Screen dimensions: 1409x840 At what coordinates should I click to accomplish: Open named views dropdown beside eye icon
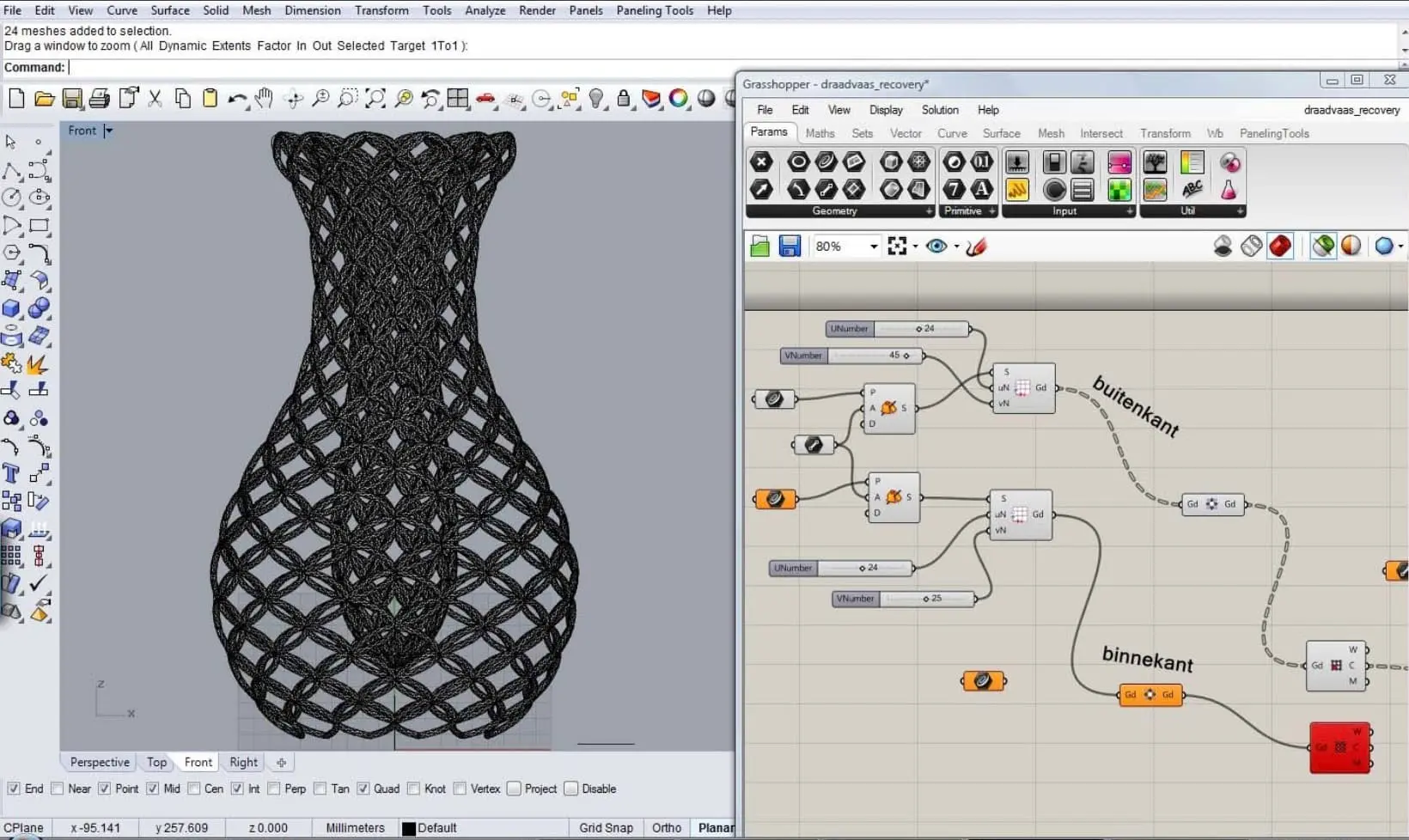[x=956, y=247]
